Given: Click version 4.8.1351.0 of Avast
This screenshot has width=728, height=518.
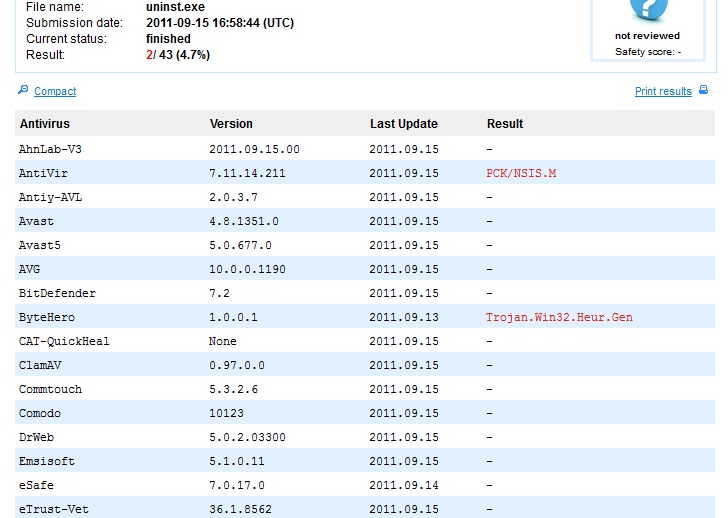Looking at the screenshot, I should tap(244, 221).
